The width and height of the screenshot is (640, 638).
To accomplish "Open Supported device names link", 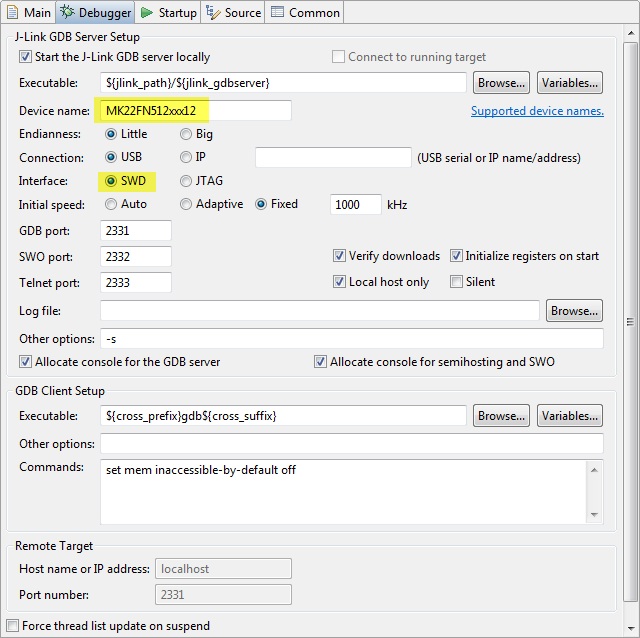I will point(537,111).
